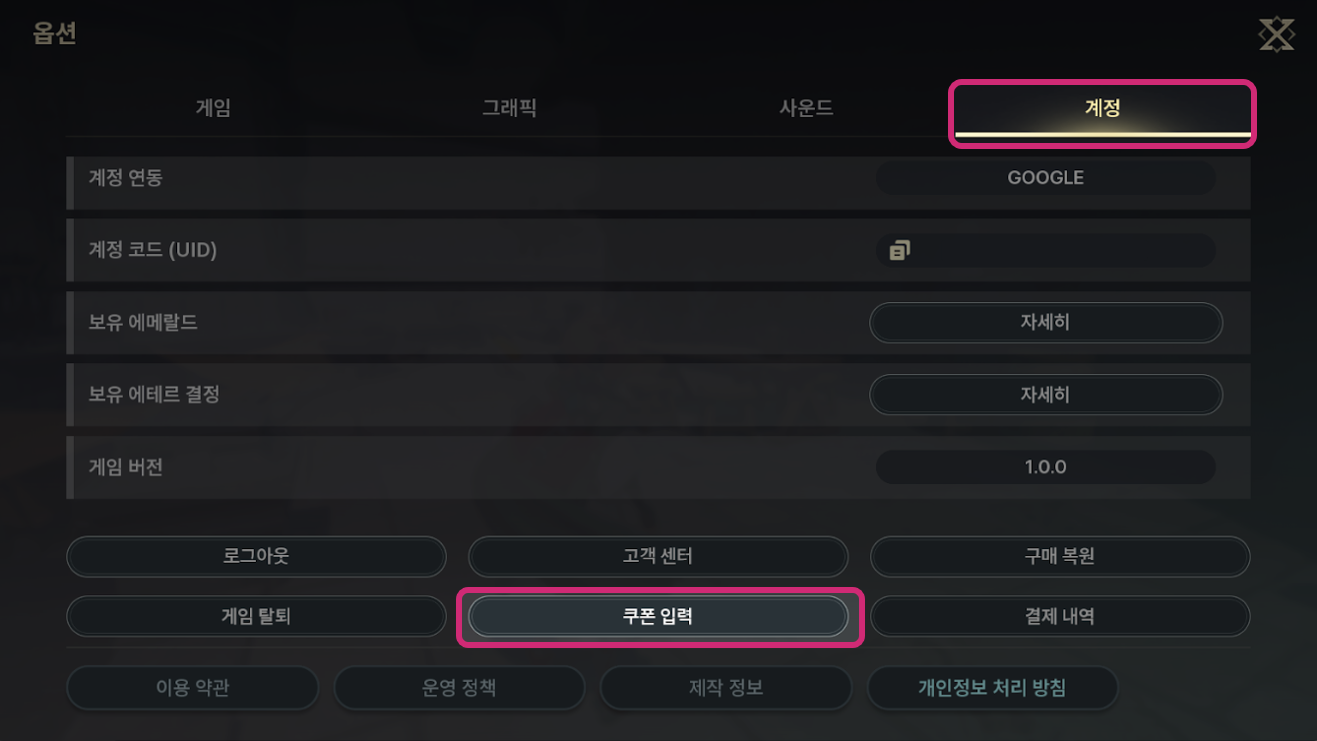Viewport: 1317px width, 741px height.
Task: Open 제작 정보 credits
Action: point(725,688)
